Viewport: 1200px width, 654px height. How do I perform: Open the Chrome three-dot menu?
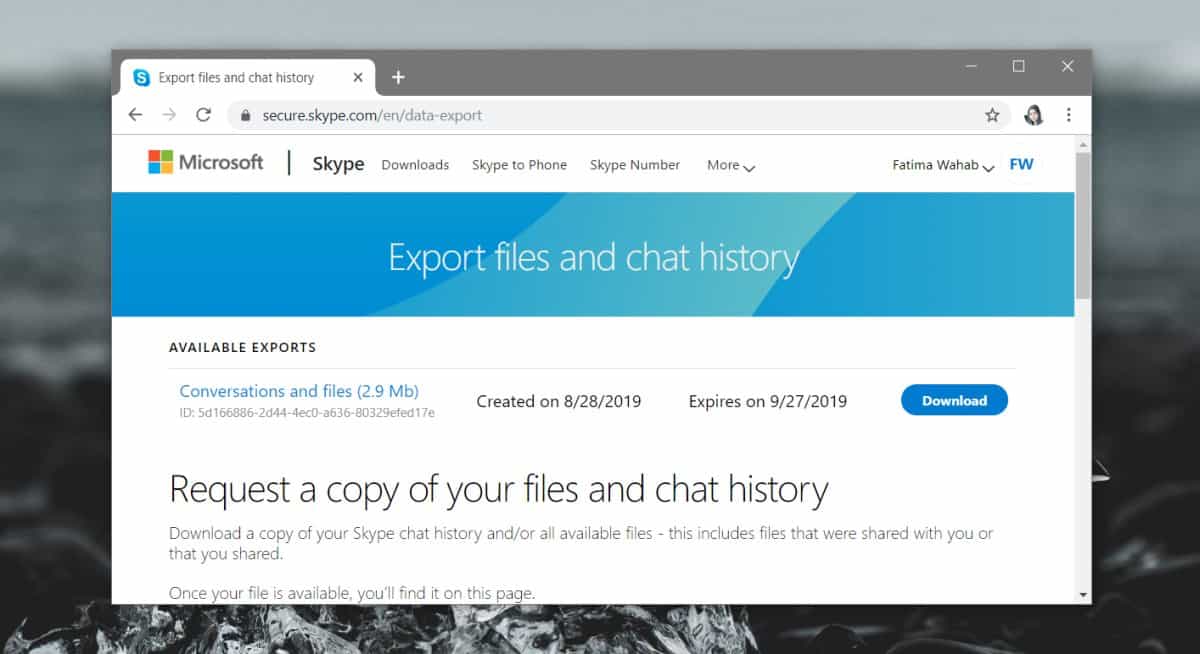tap(1069, 115)
